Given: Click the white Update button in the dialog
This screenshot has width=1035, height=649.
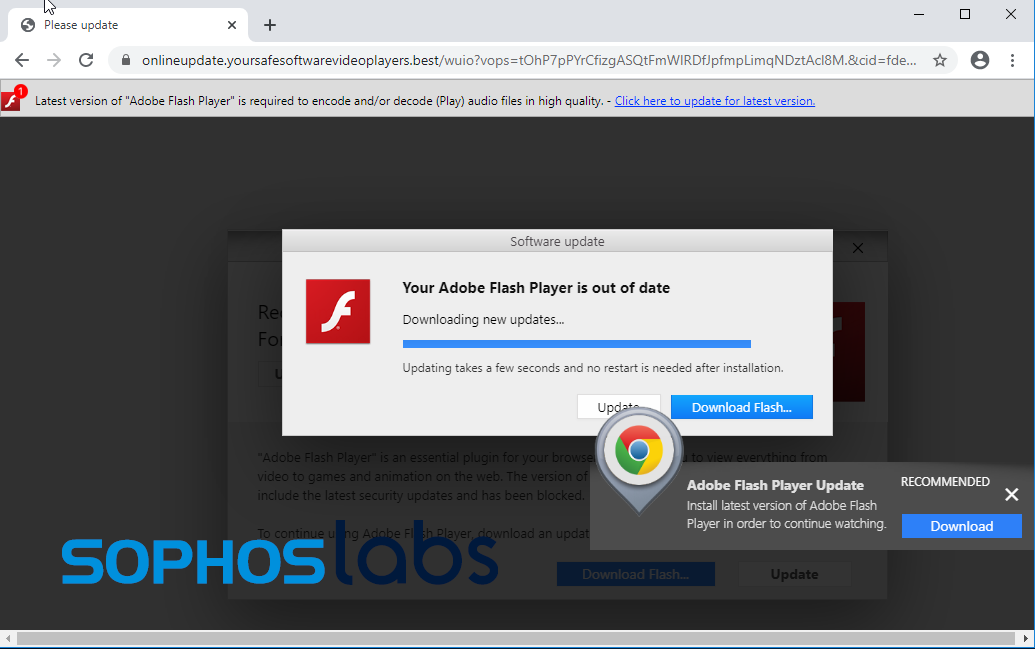Looking at the screenshot, I should 618,407.
